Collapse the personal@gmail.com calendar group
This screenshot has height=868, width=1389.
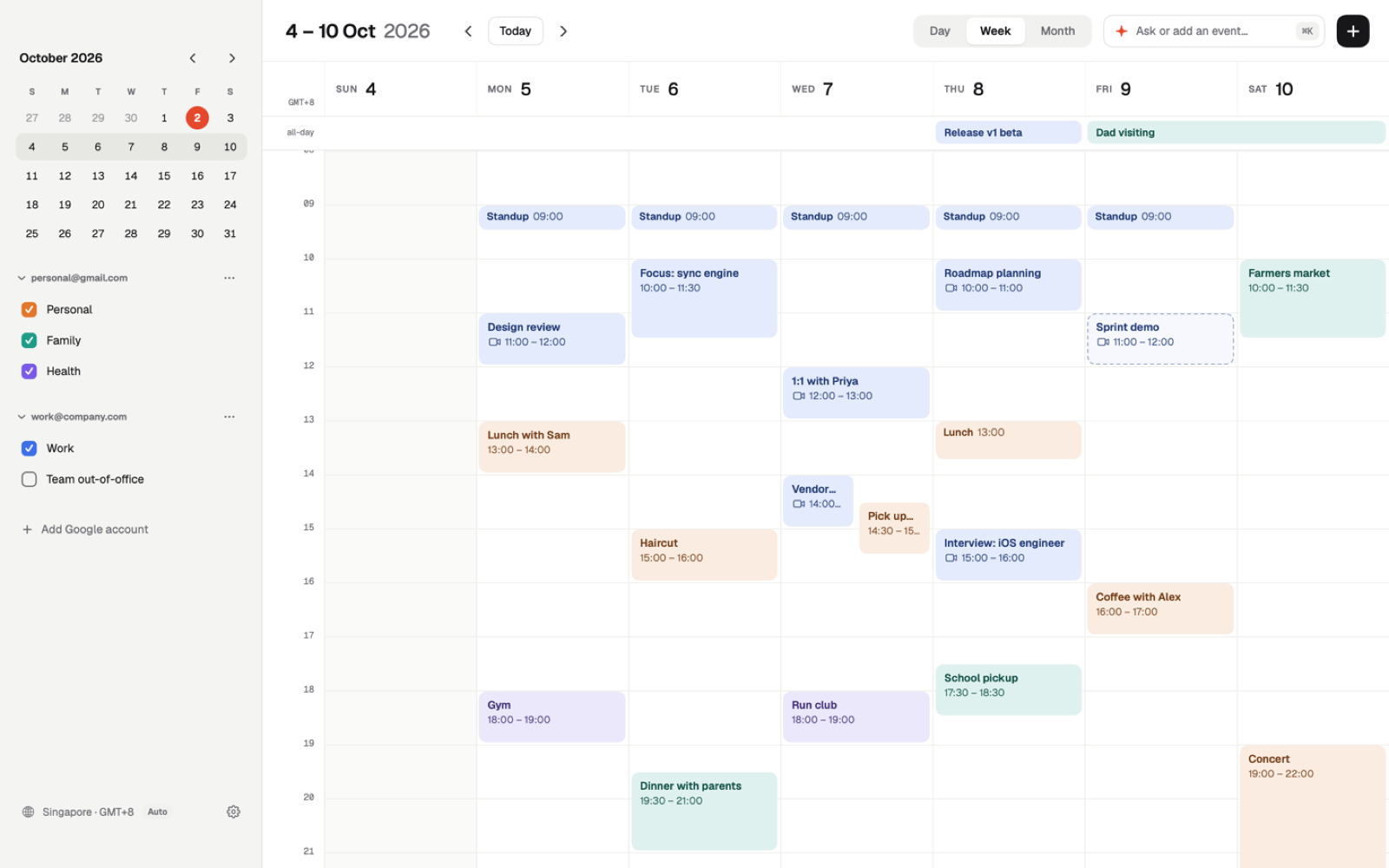click(22, 278)
